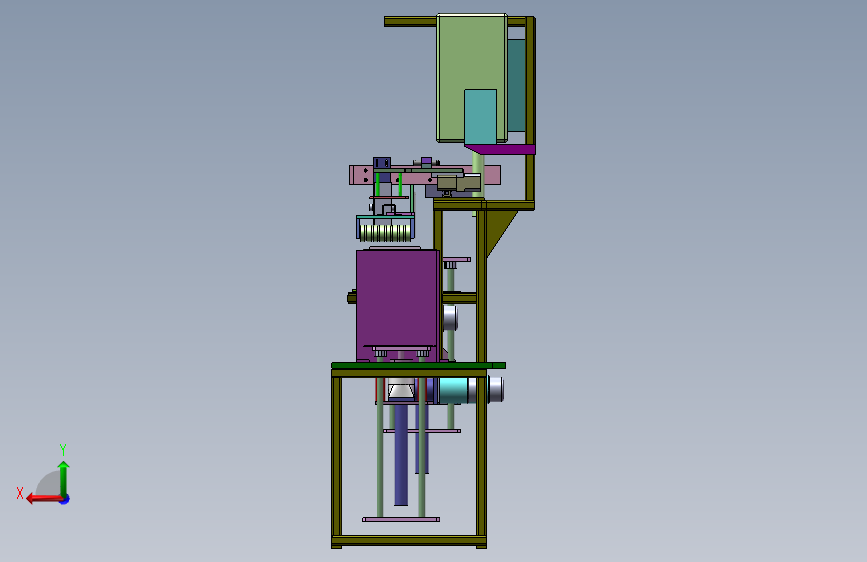Viewport: 867px width, 562px height.
Task: Select the white toothed comb component
Action: (x=385, y=231)
